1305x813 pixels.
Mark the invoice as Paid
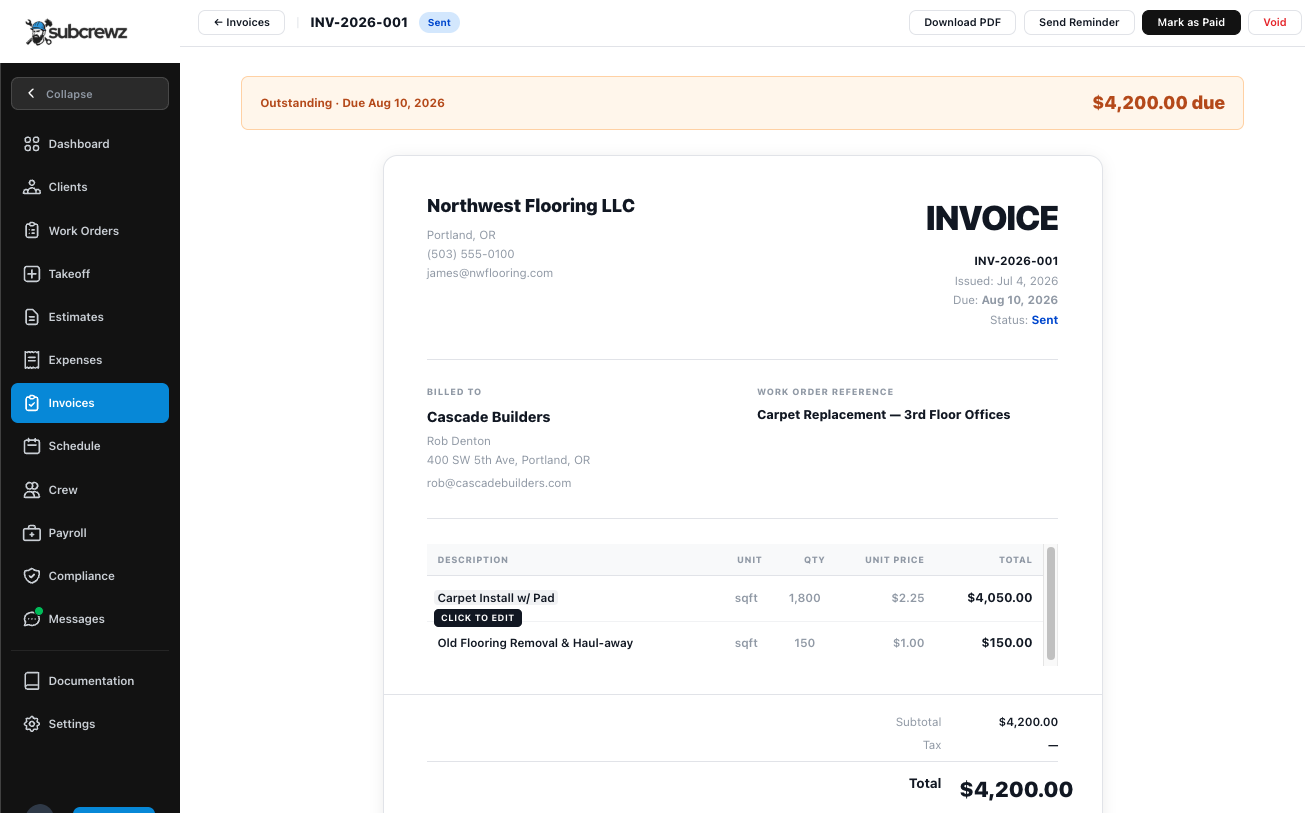pyautogui.click(x=1191, y=22)
